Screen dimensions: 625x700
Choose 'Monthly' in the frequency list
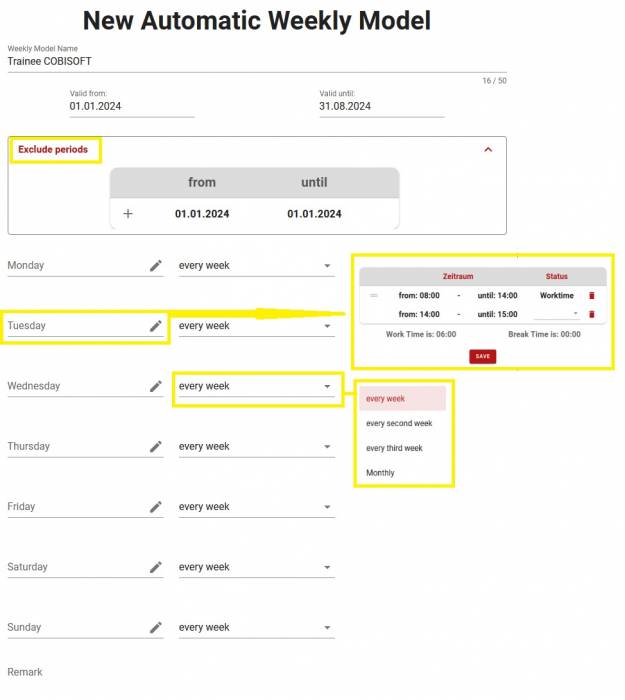click(381, 473)
